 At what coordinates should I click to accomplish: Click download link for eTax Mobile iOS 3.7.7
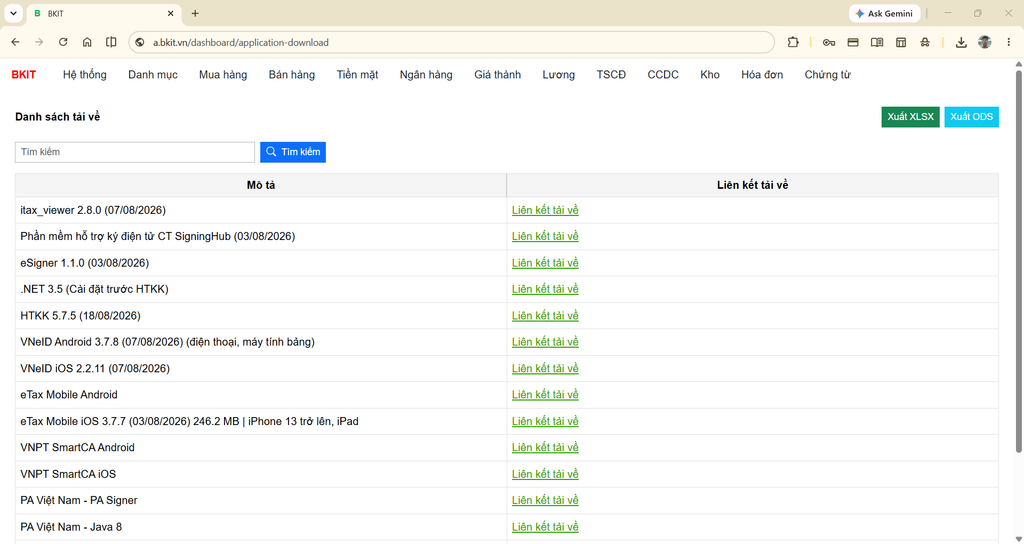tap(545, 422)
